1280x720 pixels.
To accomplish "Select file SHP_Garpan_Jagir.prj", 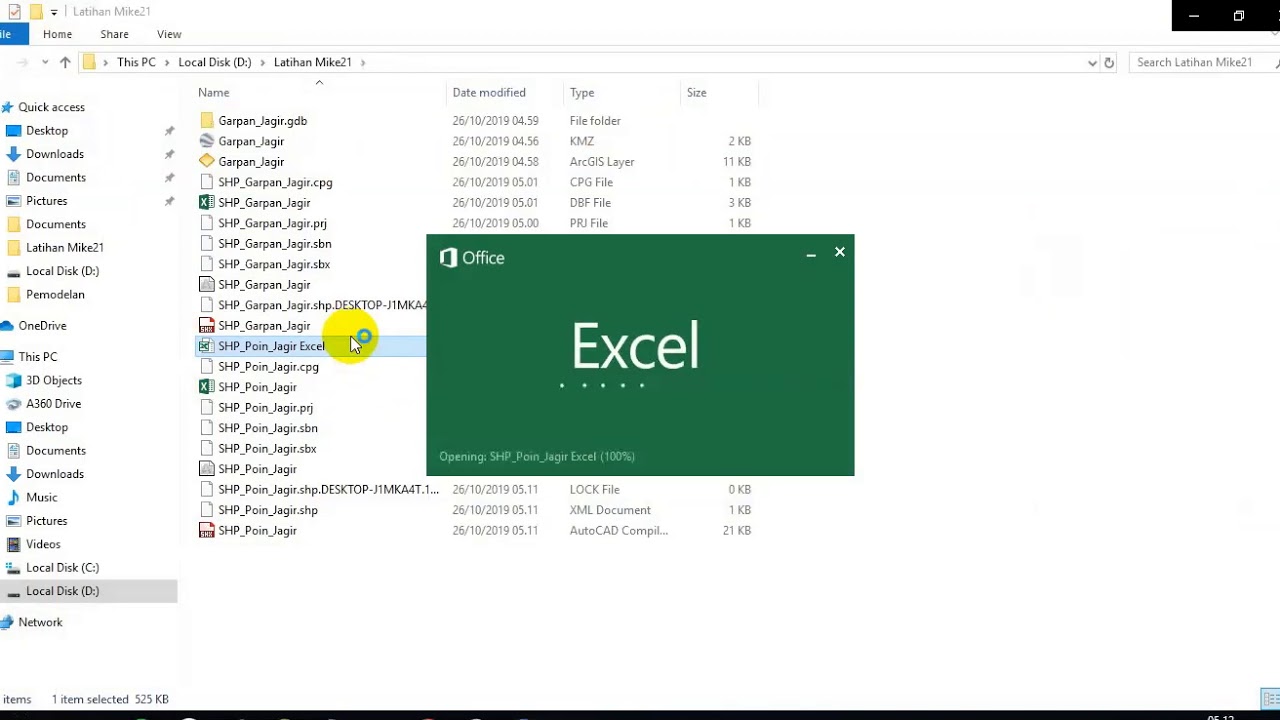I will [x=272, y=223].
